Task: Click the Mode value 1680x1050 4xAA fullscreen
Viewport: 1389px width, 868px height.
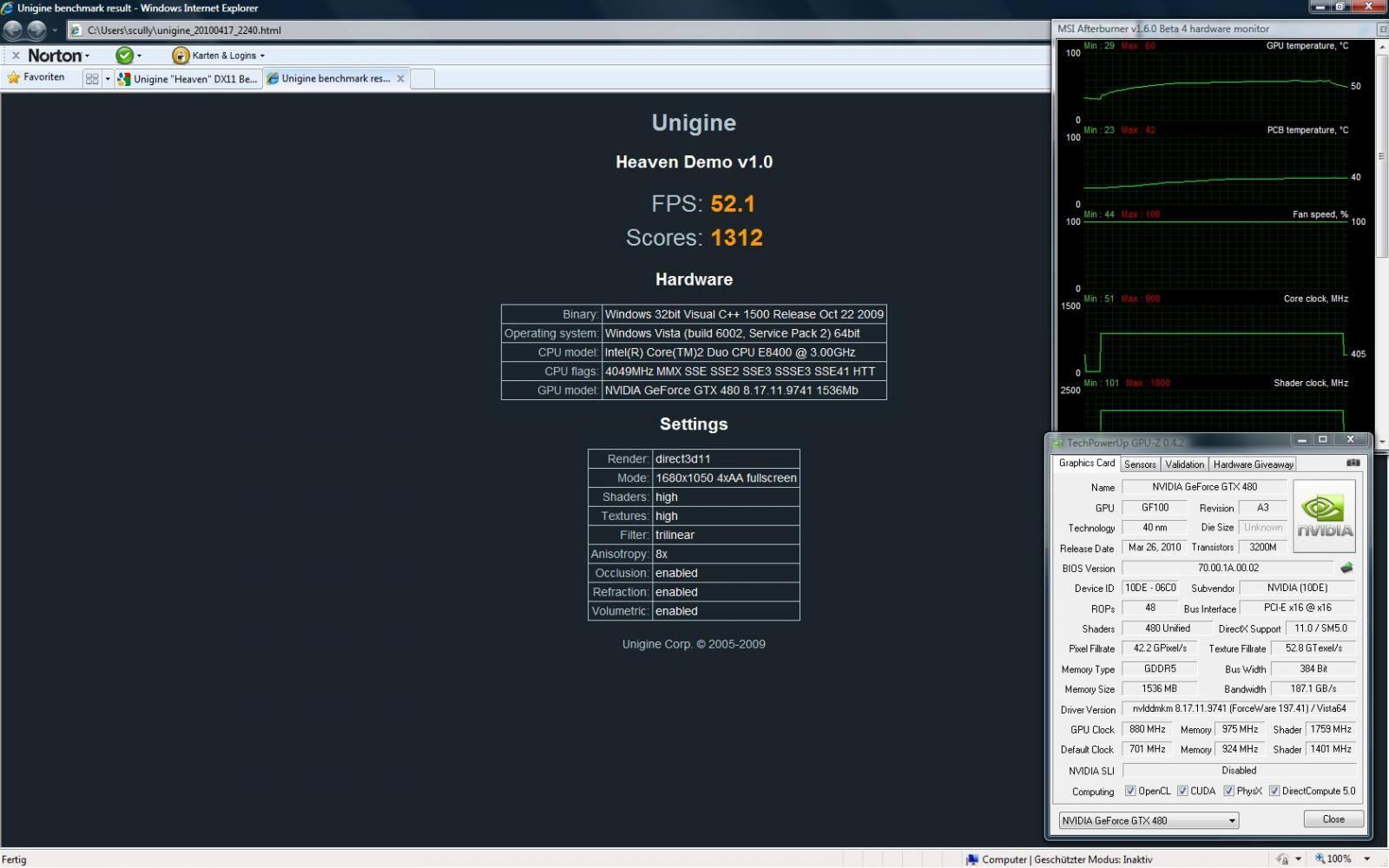Action: [726, 478]
